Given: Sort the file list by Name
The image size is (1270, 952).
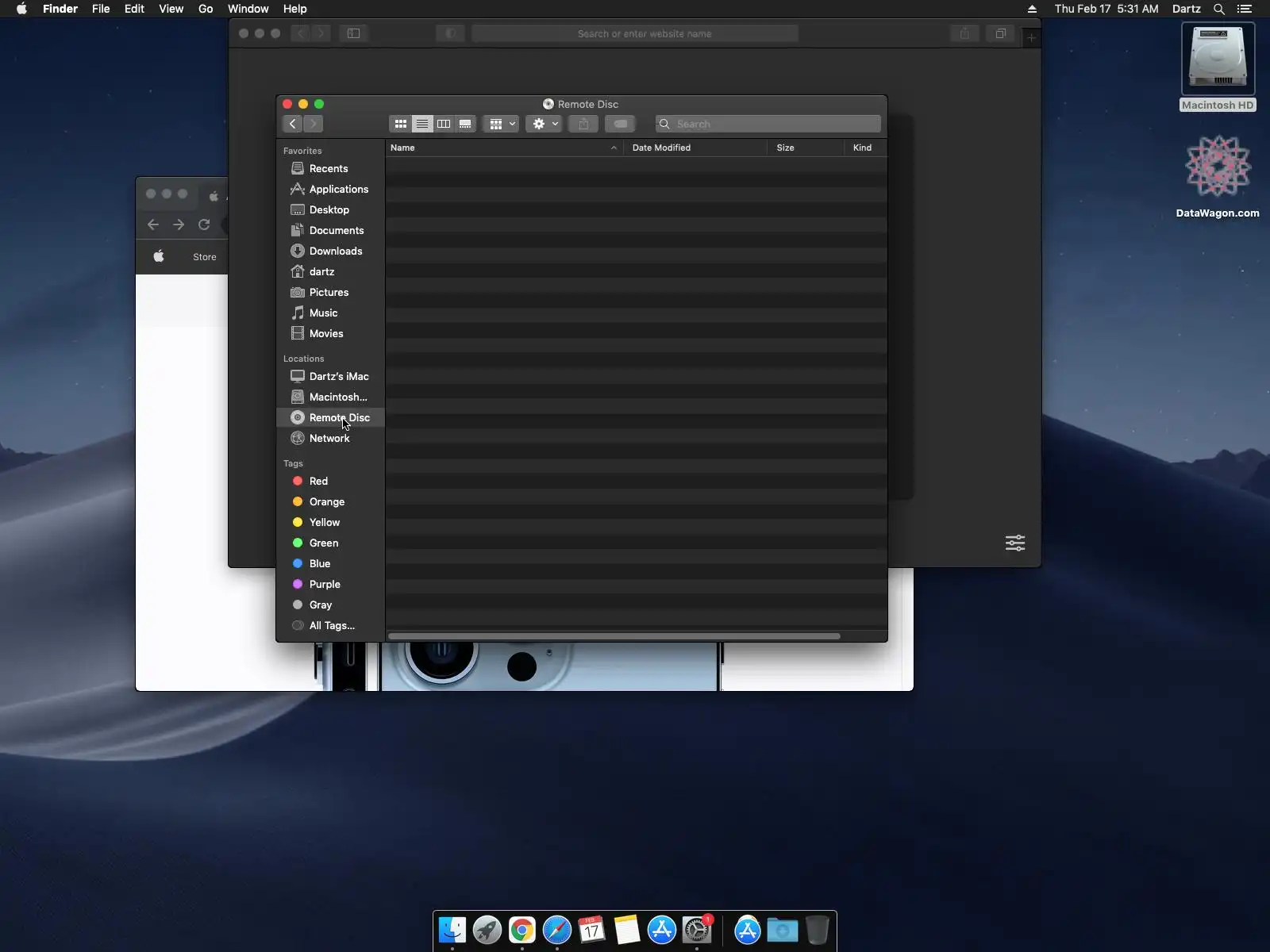Looking at the screenshot, I should [504, 148].
